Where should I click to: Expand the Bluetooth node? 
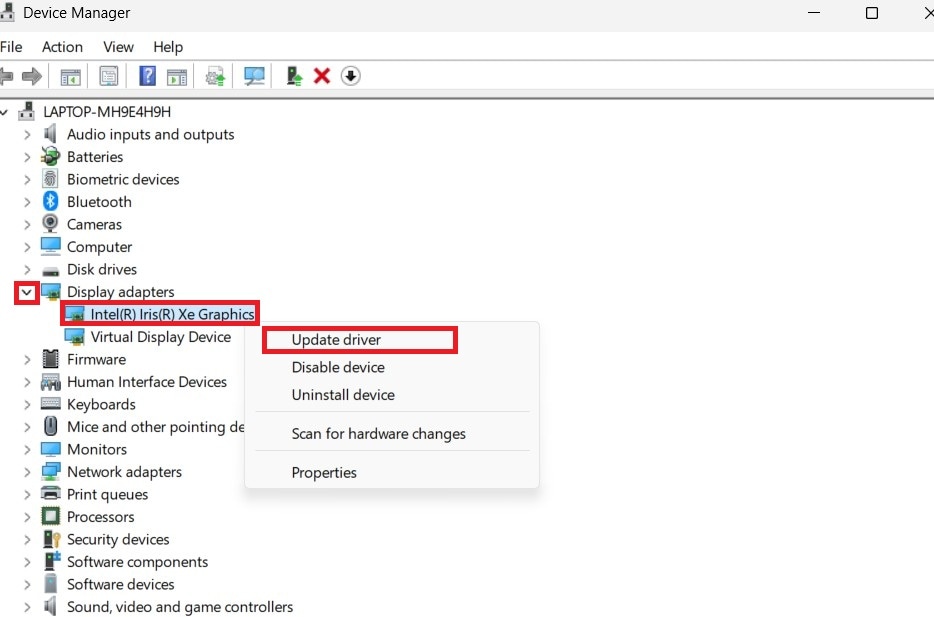coord(27,202)
